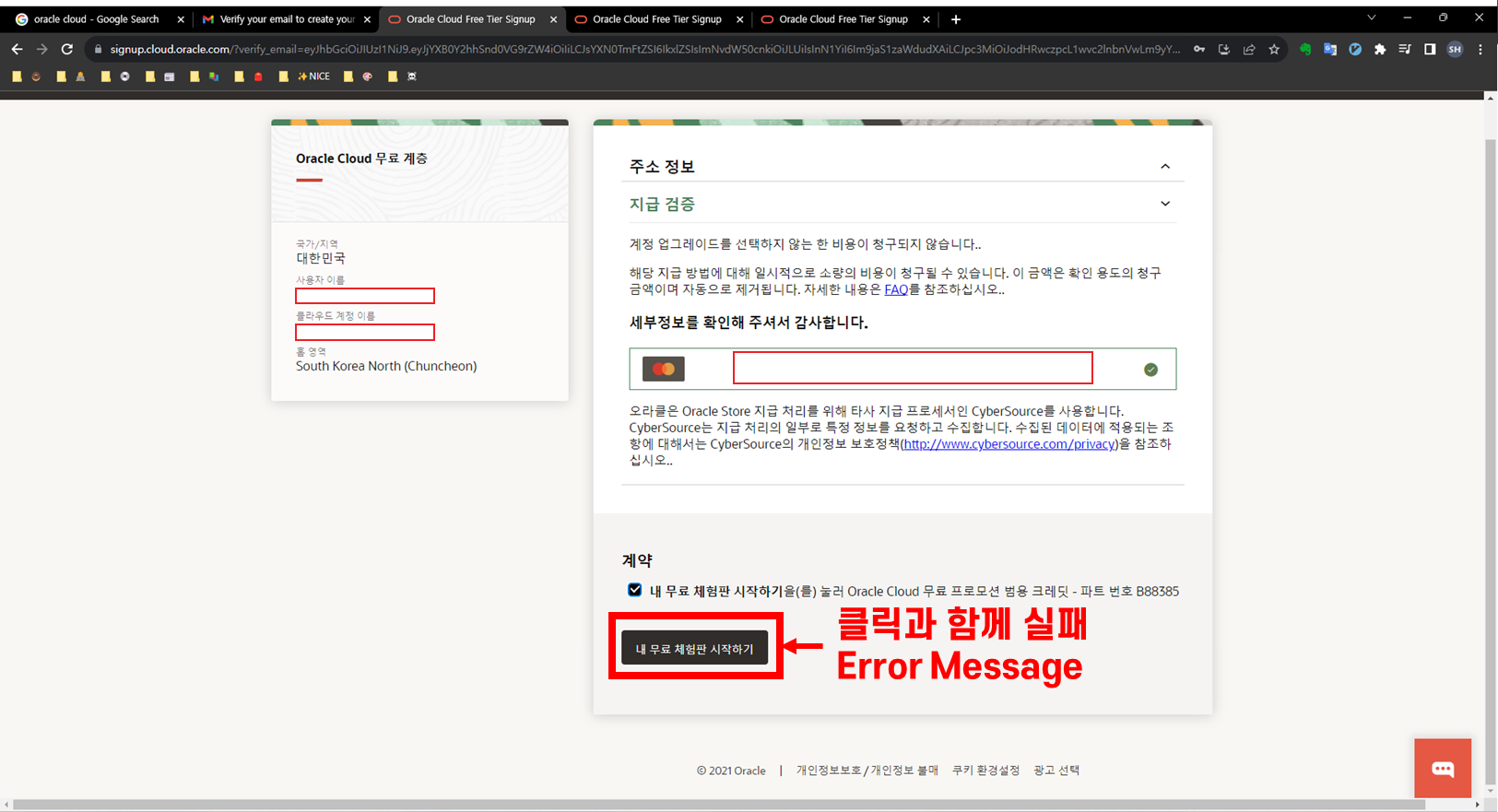Open the FAQ link
The width and height of the screenshot is (1498, 812).
pyautogui.click(x=896, y=289)
